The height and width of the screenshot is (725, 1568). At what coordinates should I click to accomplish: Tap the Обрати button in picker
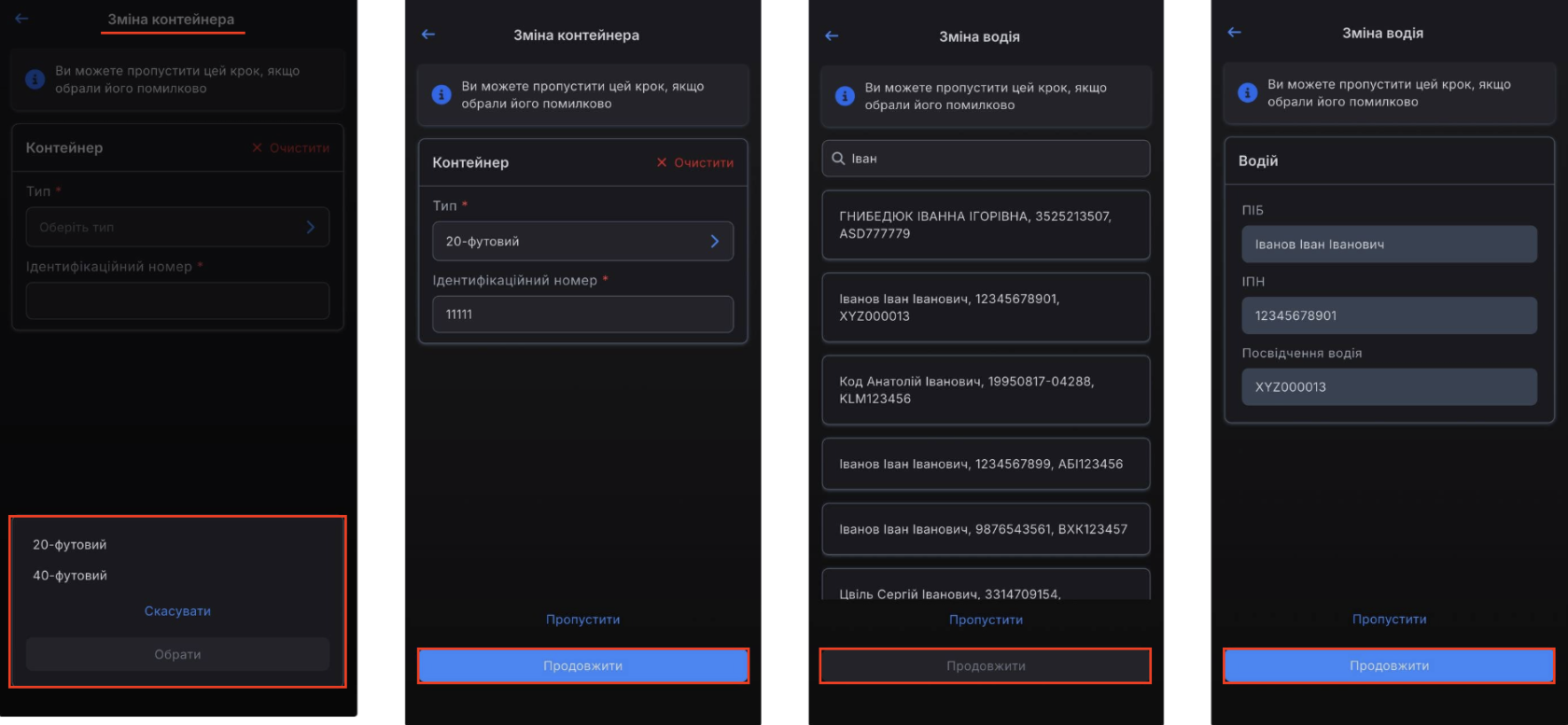[177, 654]
